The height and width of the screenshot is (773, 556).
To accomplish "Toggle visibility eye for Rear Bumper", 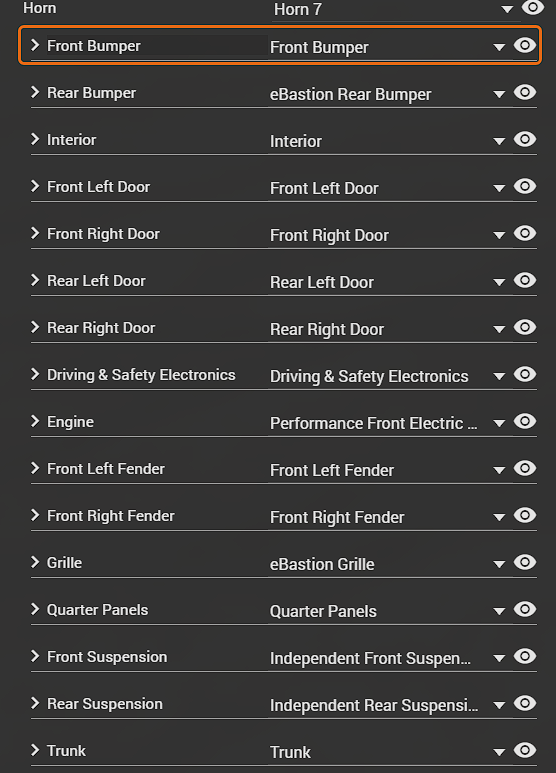I will (x=524, y=92).
